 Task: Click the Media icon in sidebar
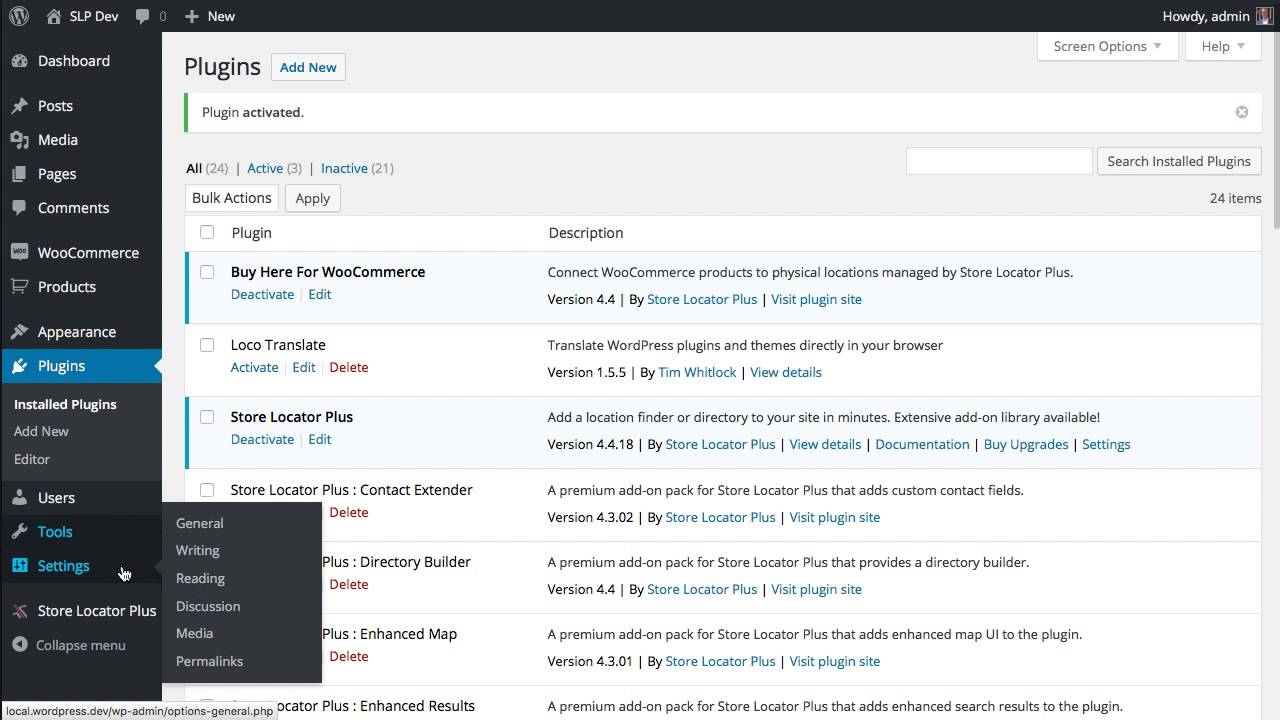tap(19, 140)
